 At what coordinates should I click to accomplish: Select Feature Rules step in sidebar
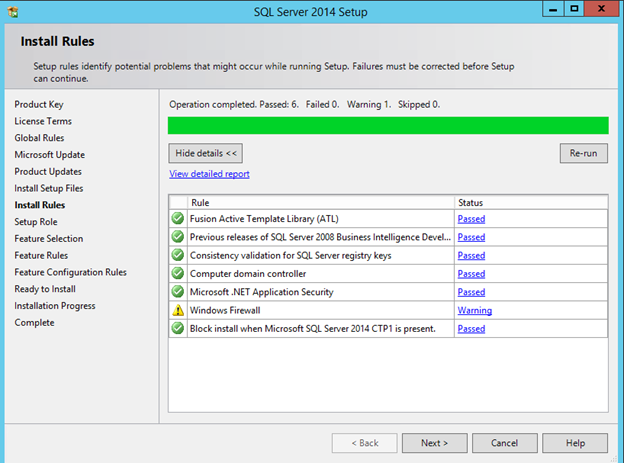(x=41, y=255)
